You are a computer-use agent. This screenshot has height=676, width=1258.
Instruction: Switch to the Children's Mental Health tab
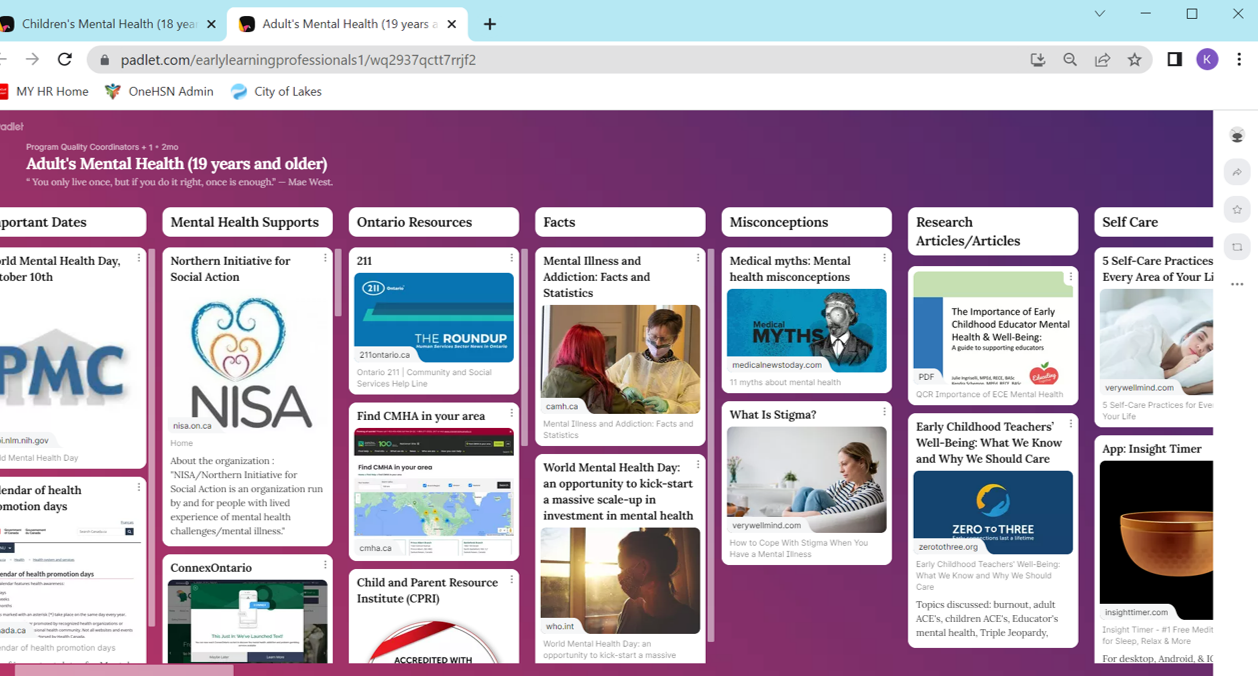point(108,24)
